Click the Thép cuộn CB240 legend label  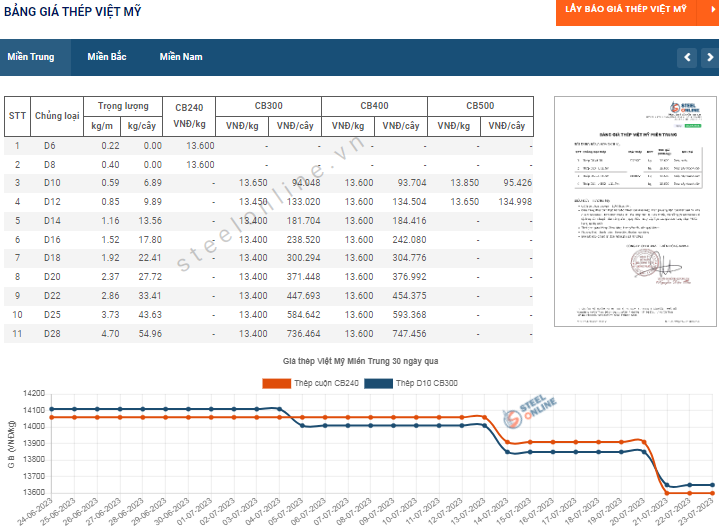tap(326, 383)
